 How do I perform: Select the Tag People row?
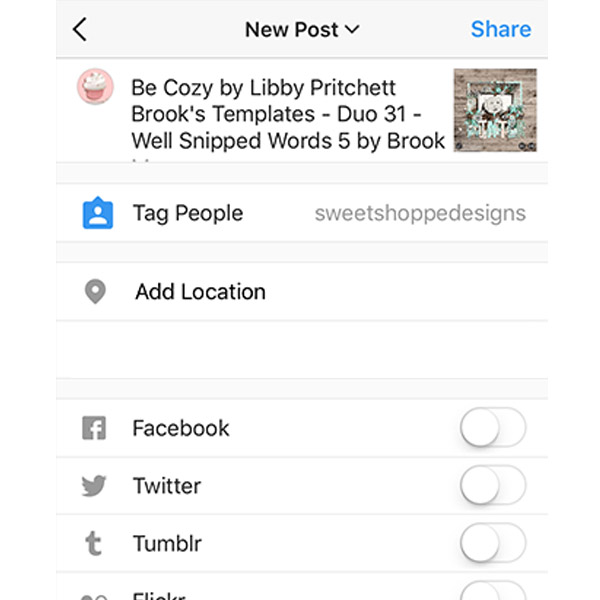click(x=302, y=213)
